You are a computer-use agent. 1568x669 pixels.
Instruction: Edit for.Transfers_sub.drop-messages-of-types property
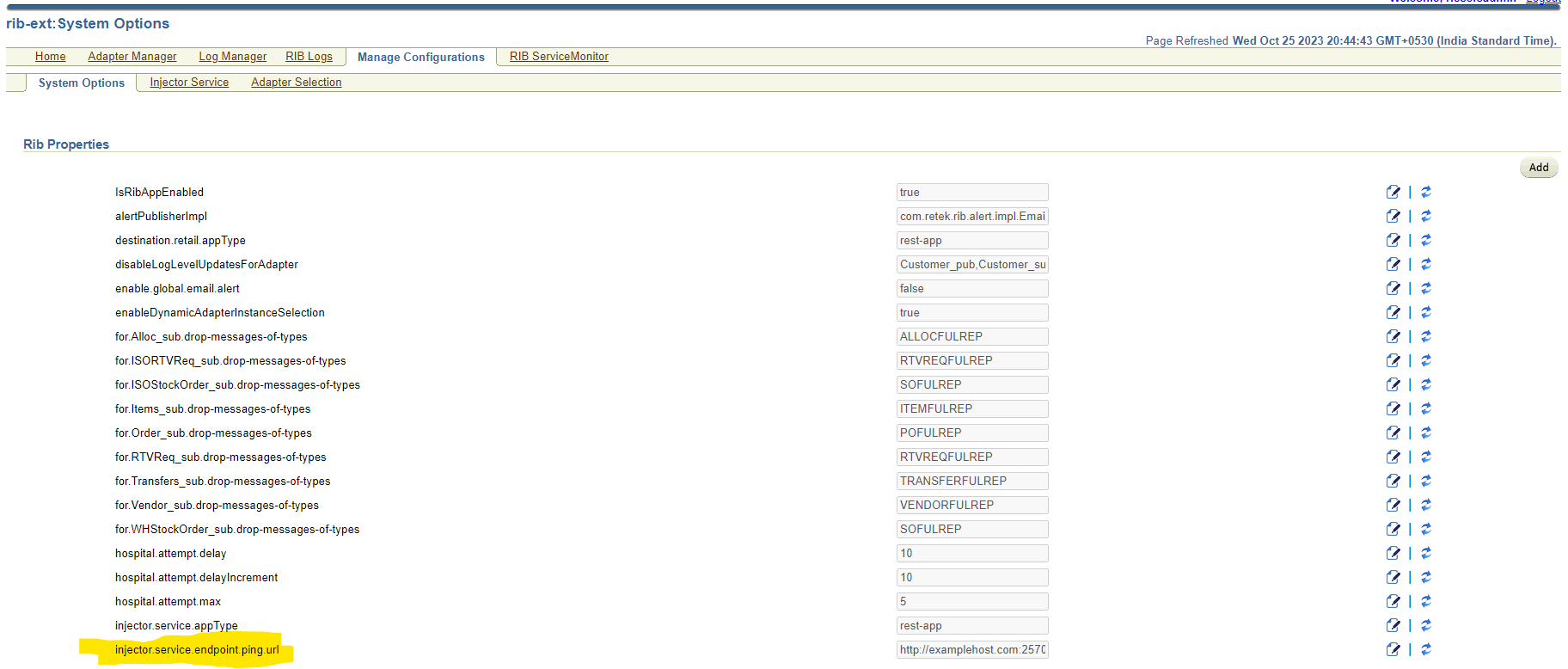pyautogui.click(x=1393, y=481)
